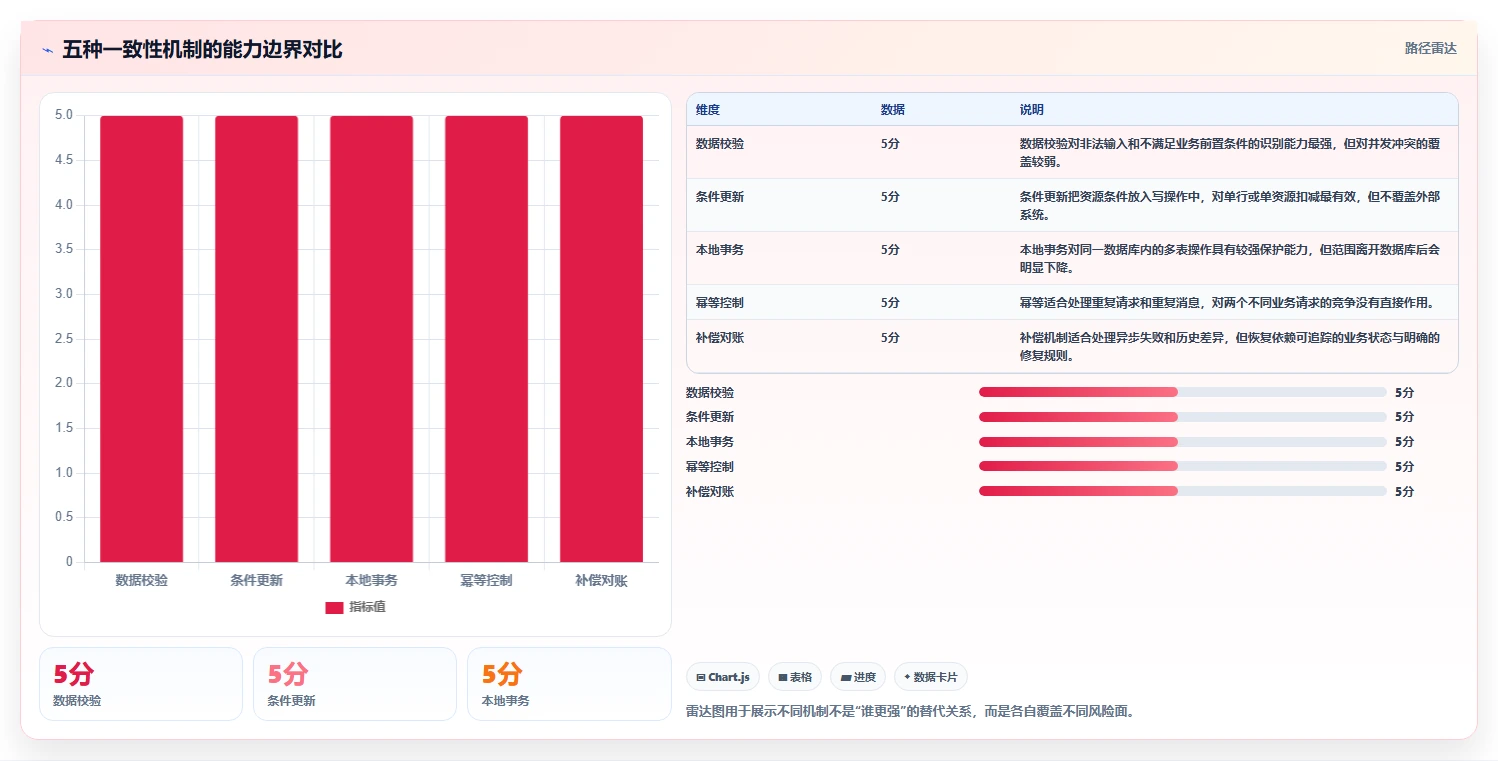The image size is (1498, 761).
Task: Click the 幂等控制 bar in chart
Action: point(486,339)
